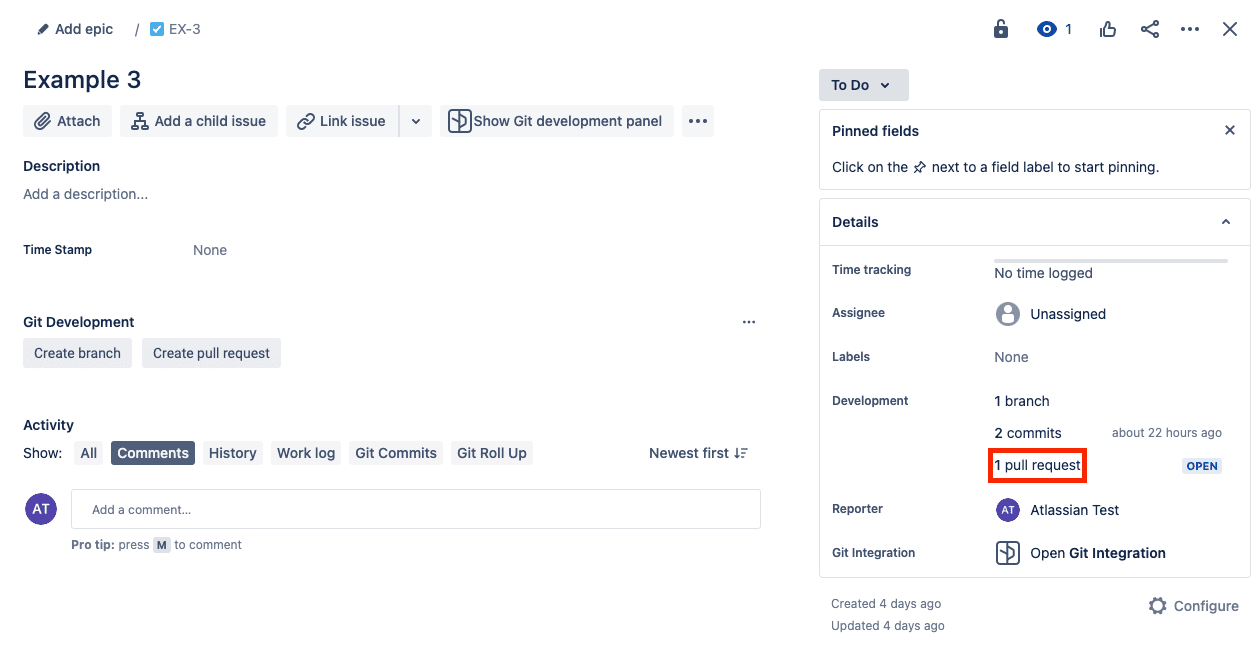This screenshot has height=655, width=1259.
Task: Vote with the thumbs up icon
Action: click(1107, 29)
